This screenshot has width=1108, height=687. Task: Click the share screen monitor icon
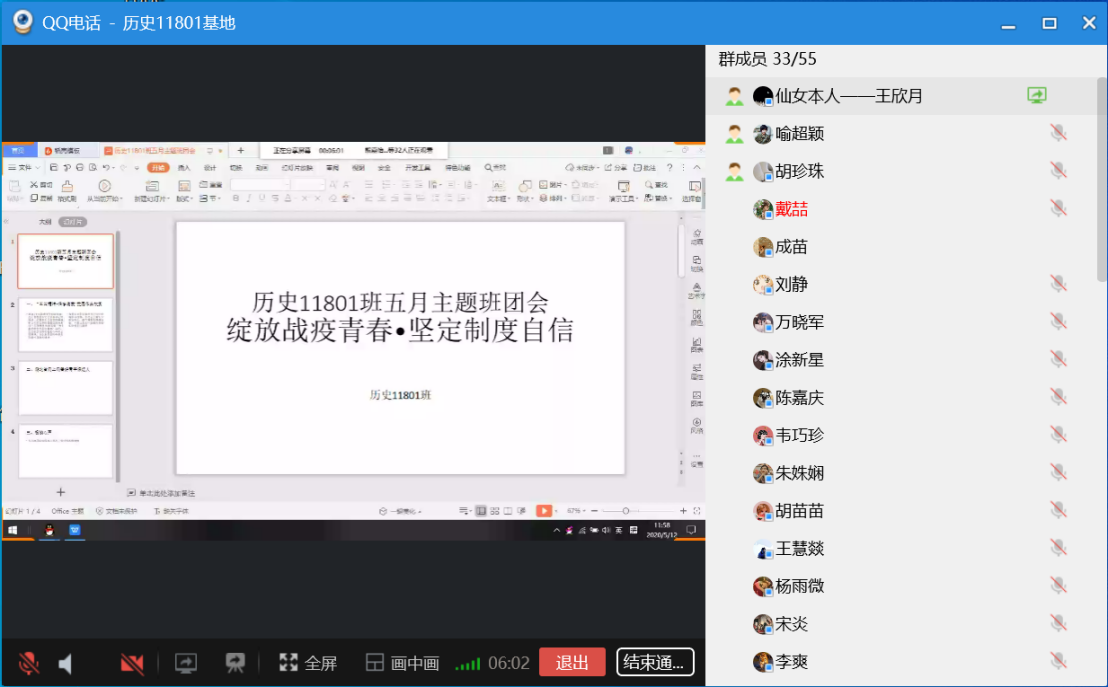[x=186, y=663]
